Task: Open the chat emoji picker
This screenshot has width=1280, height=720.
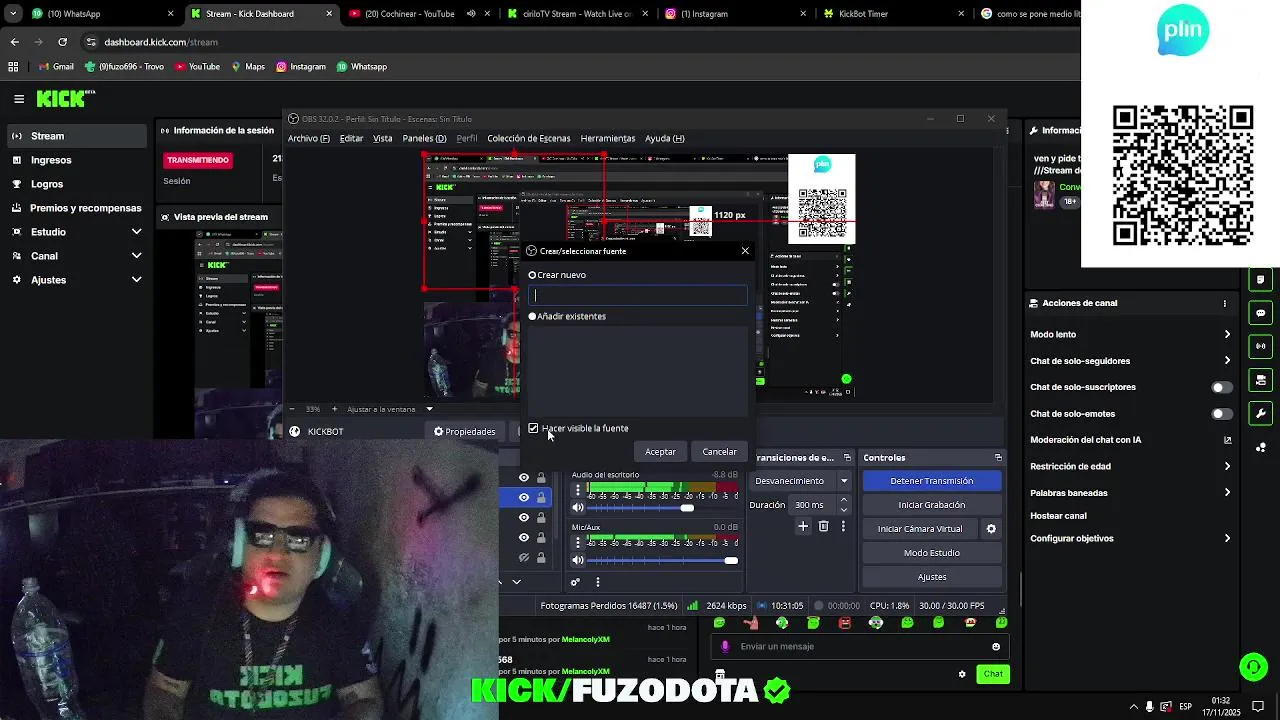Action: pos(996,646)
